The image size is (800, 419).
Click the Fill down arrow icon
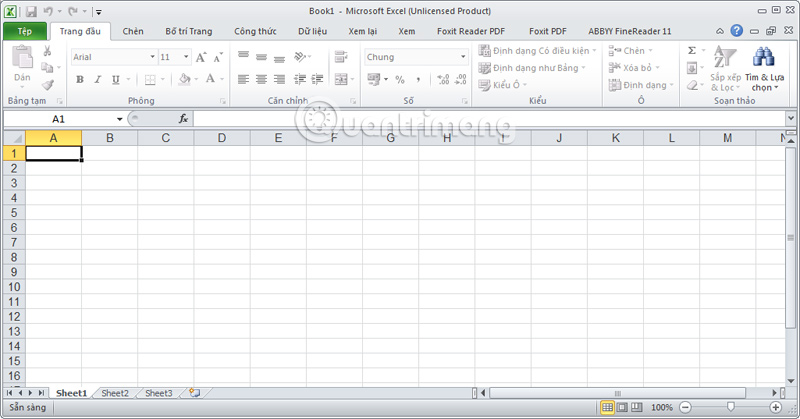point(692,67)
